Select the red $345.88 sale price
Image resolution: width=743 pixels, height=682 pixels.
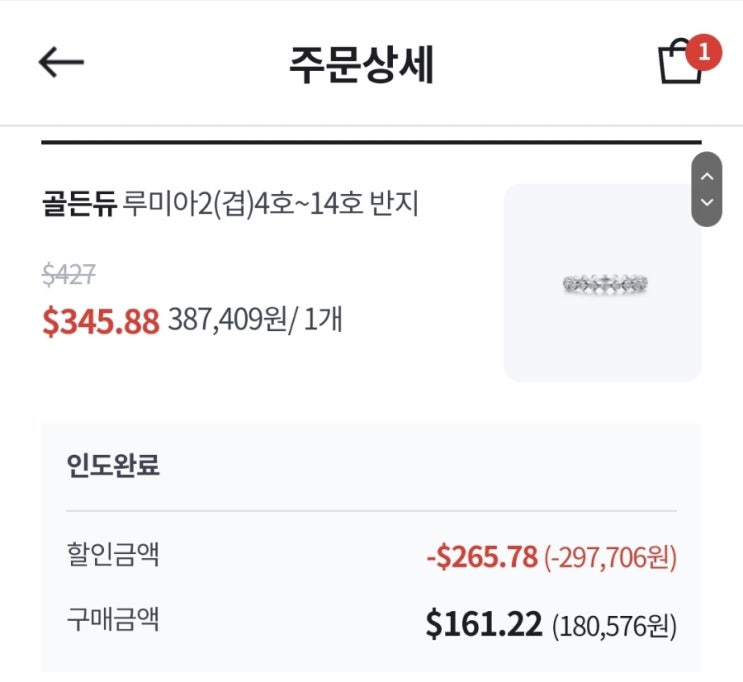pyautogui.click(x=100, y=321)
